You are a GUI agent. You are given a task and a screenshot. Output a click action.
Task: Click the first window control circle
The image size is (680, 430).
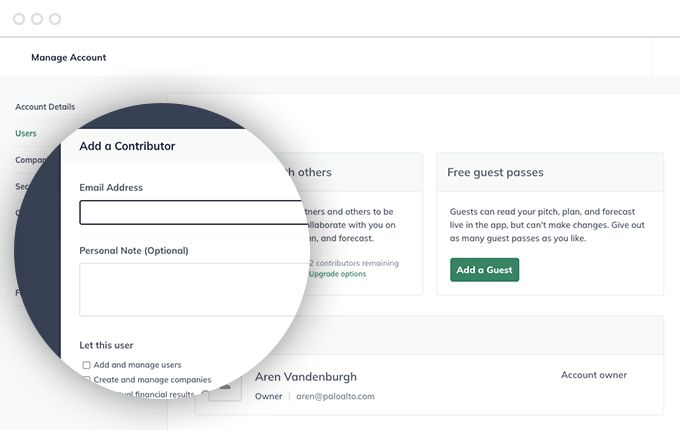click(19, 19)
